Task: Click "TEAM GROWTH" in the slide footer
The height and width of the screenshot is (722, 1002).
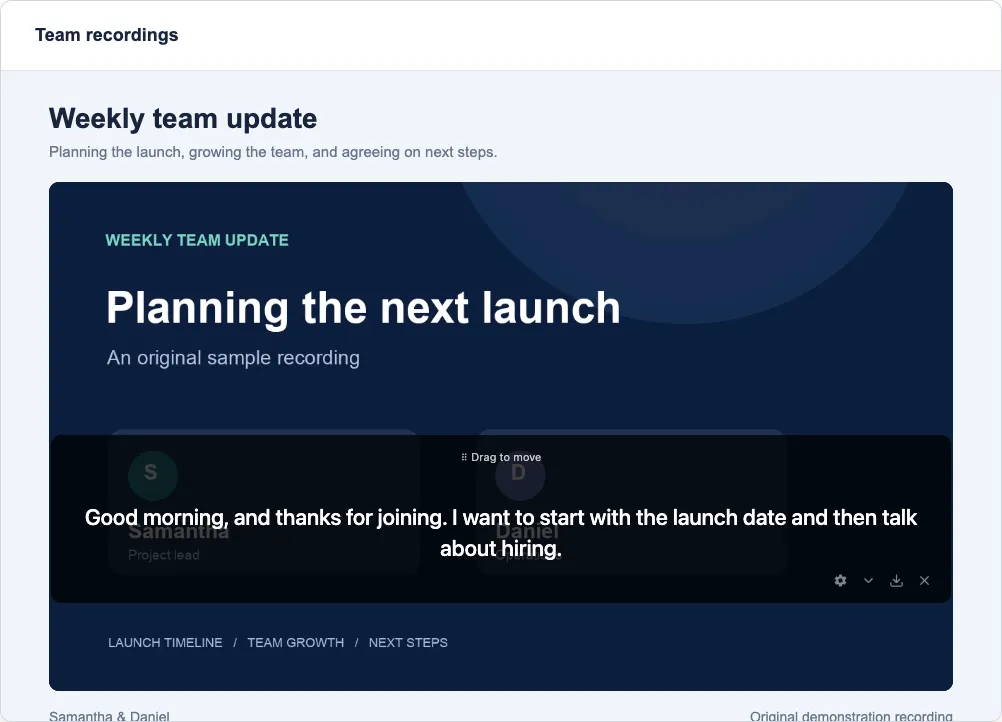Action: (295, 643)
